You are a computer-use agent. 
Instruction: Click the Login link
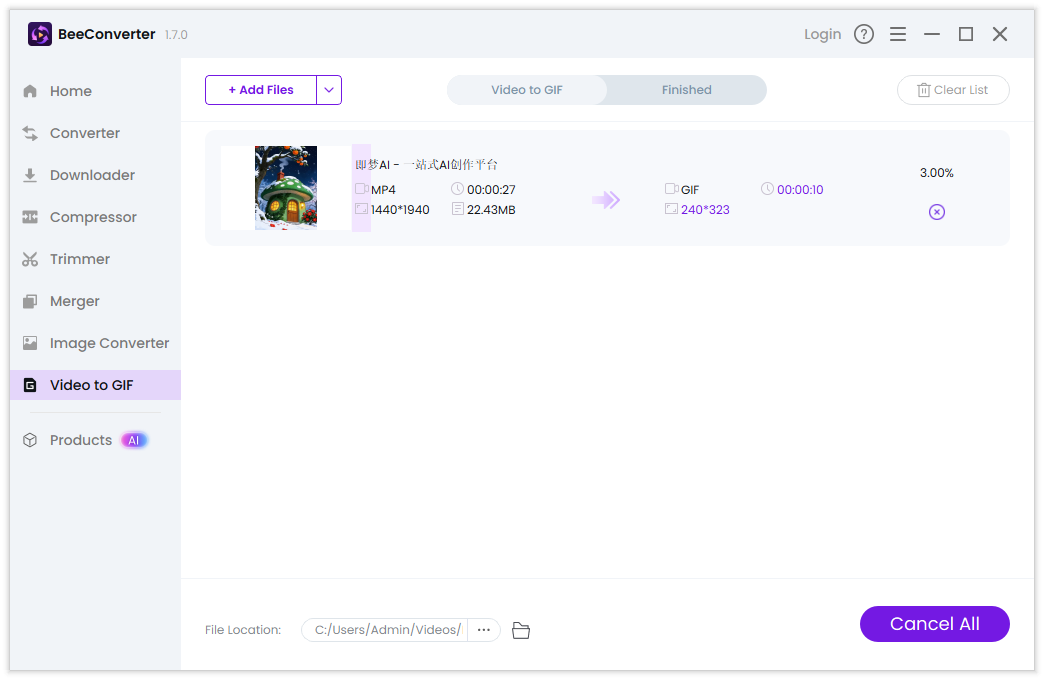(822, 33)
